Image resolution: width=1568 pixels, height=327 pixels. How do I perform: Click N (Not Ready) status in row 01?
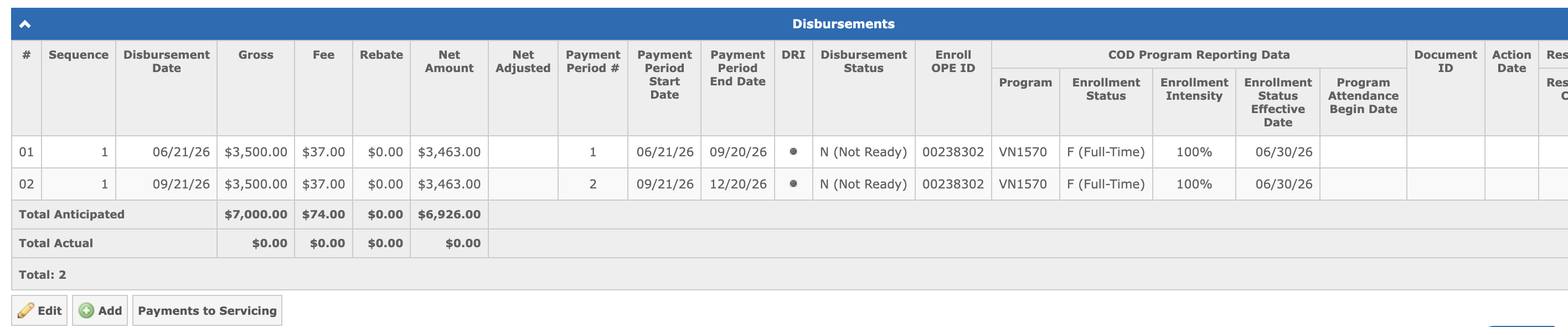click(x=863, y=152)
